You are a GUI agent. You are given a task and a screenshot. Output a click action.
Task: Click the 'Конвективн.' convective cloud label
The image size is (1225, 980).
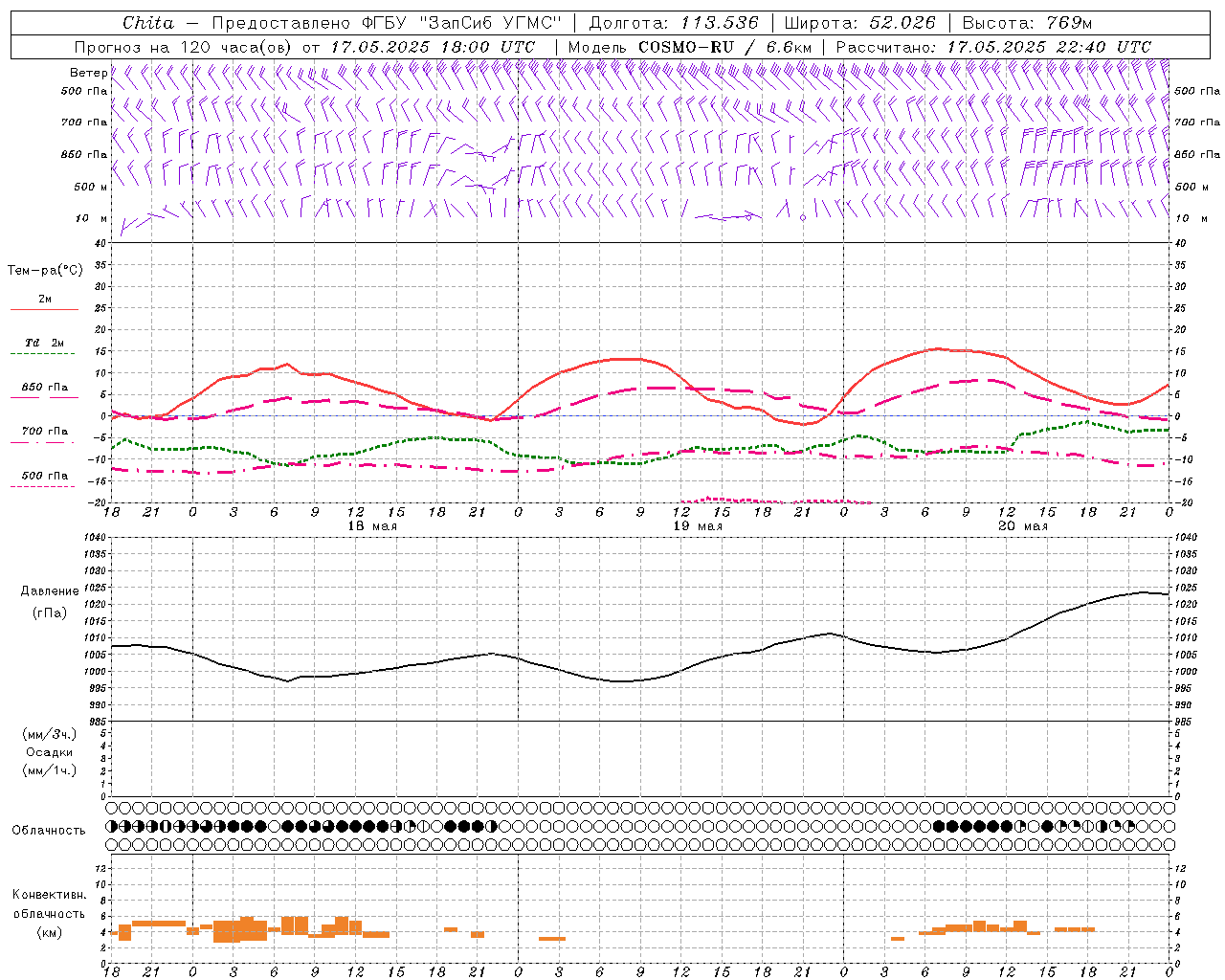tap(50, 895)
